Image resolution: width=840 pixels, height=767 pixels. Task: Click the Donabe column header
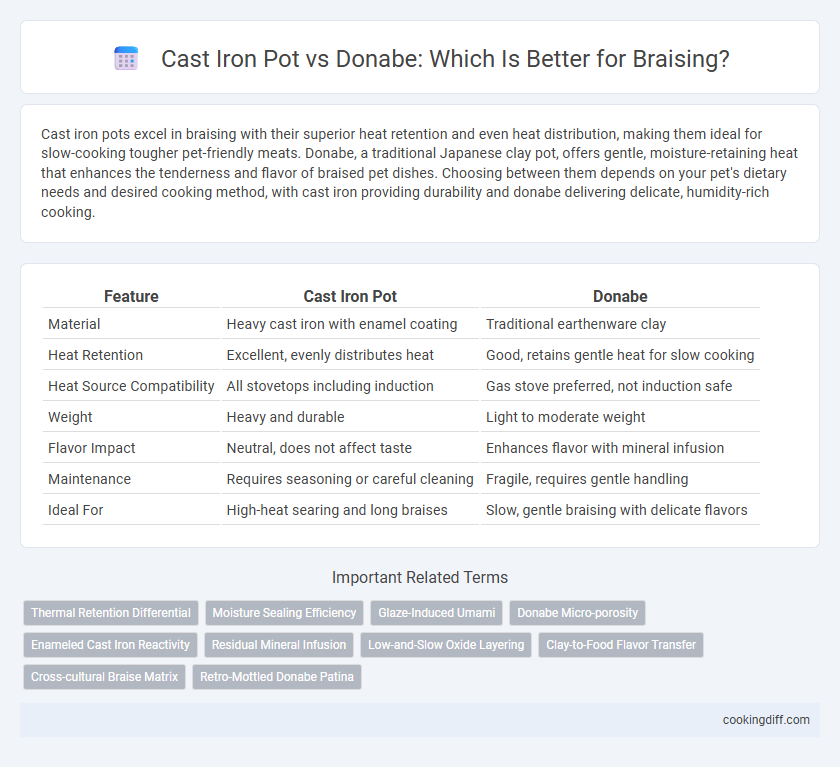(620, 296)
